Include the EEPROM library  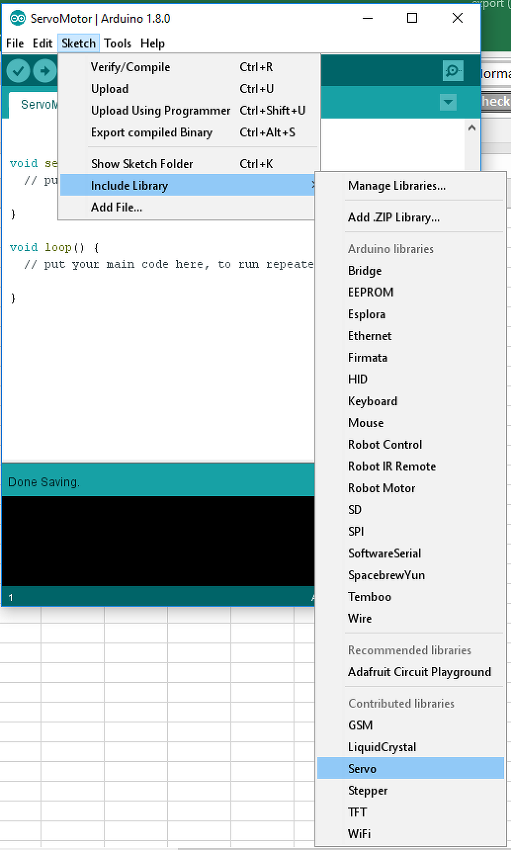410,292
